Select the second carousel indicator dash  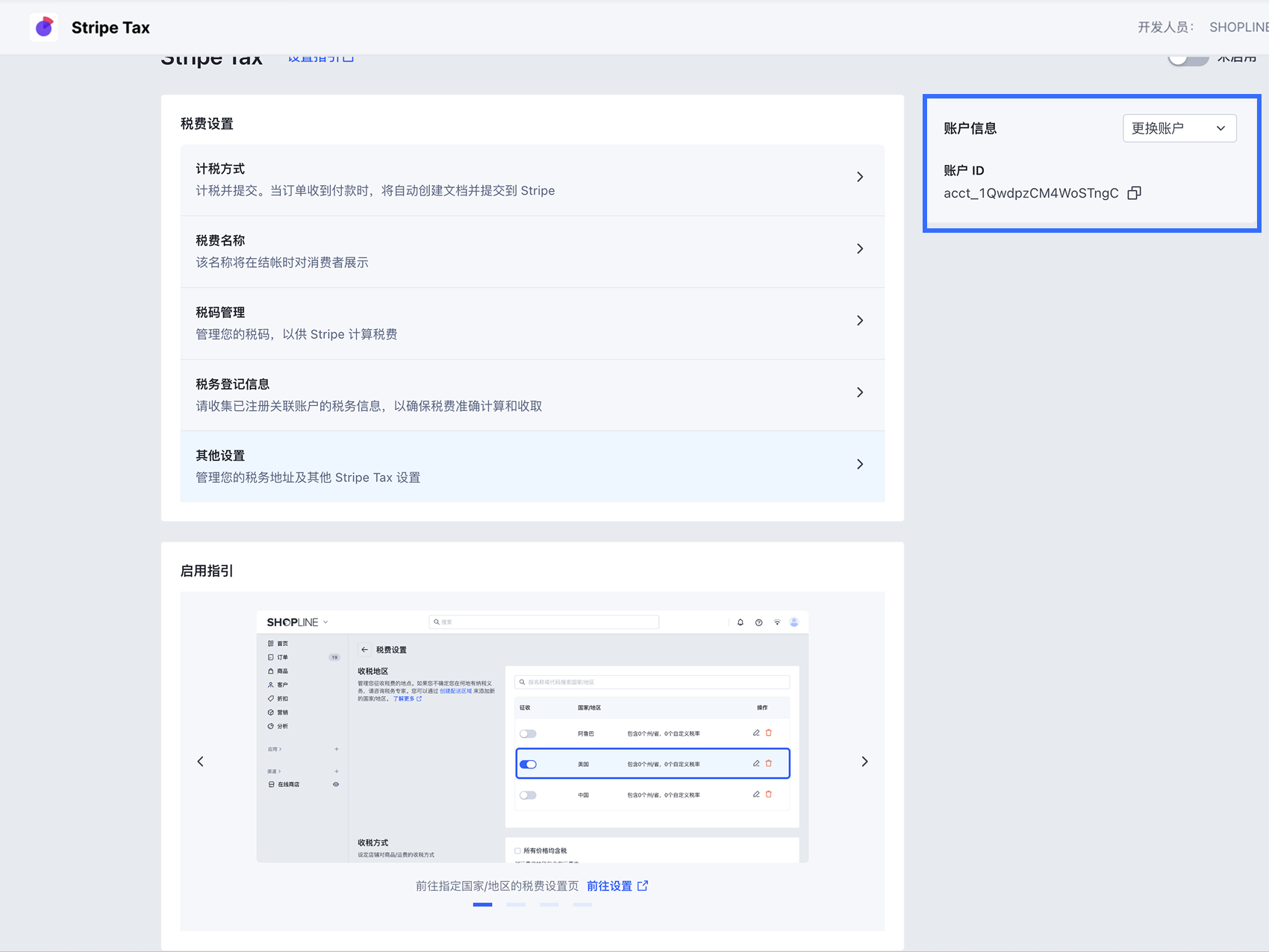516,904
